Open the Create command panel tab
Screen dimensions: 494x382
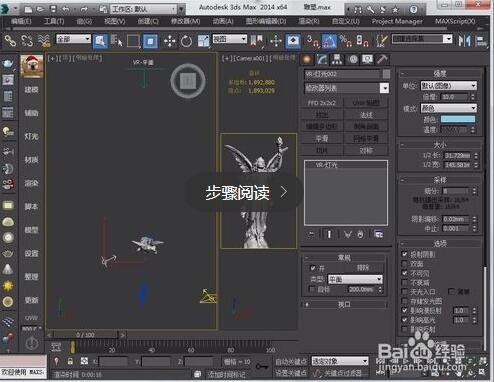[307, 60]
